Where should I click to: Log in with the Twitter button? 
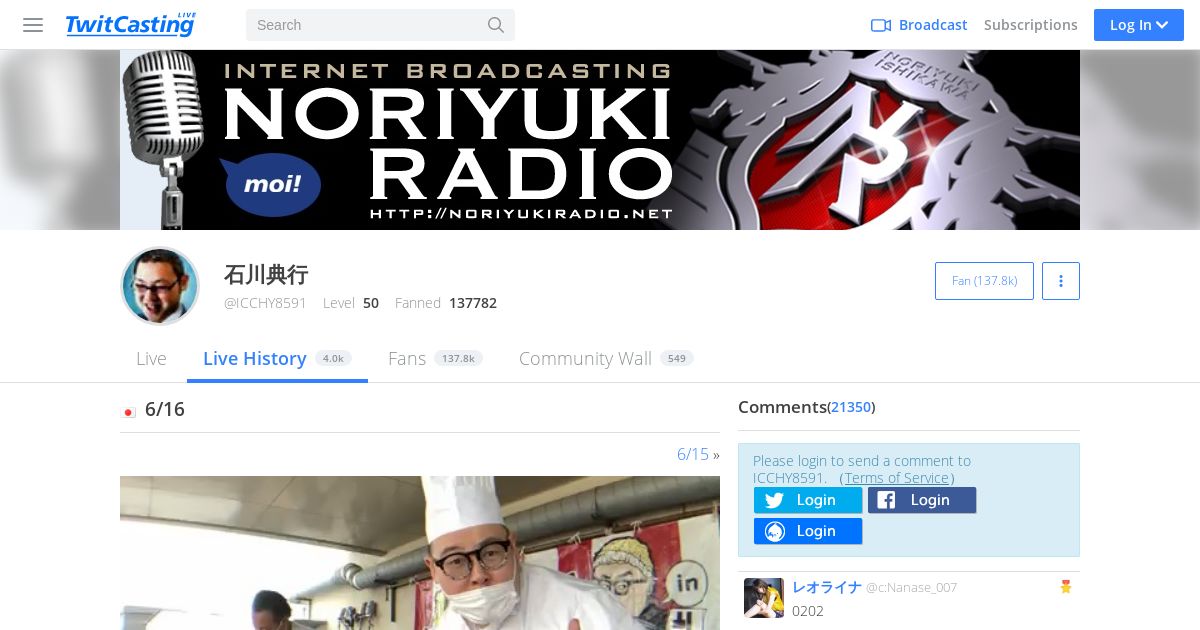point(808,500)
